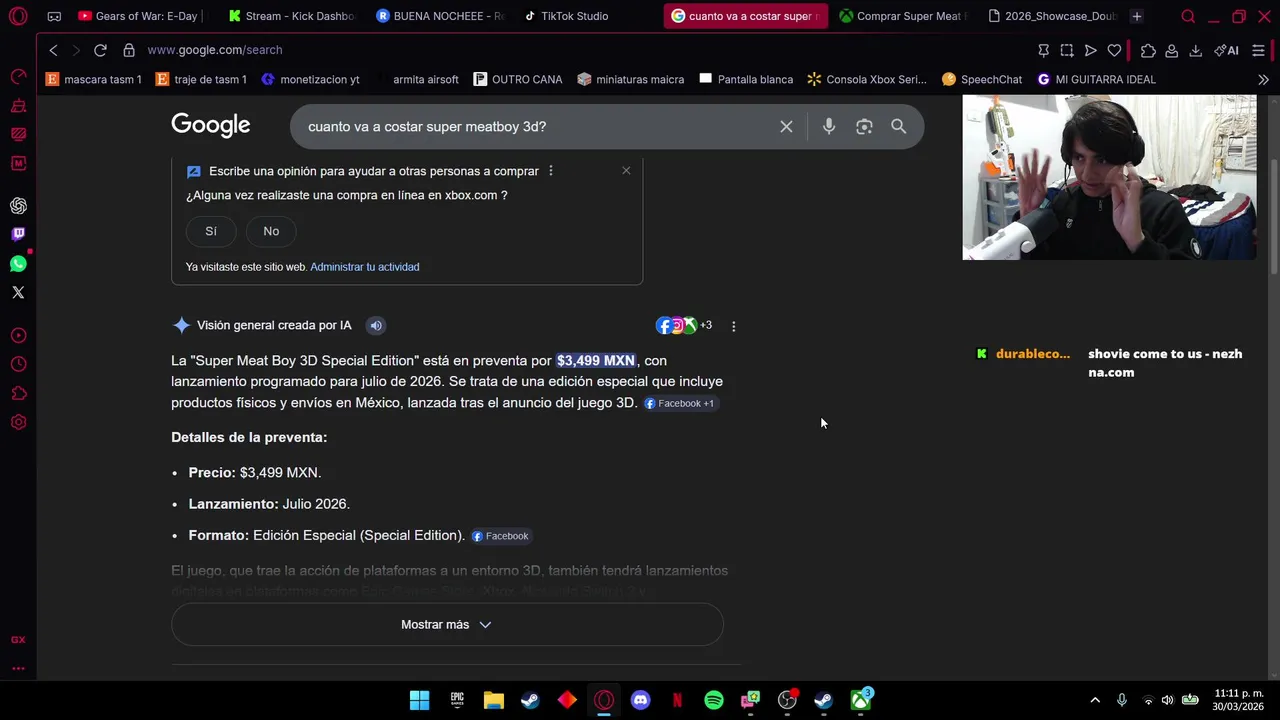Open the pinboard pin icon in toolbar

click(1044, 51)
